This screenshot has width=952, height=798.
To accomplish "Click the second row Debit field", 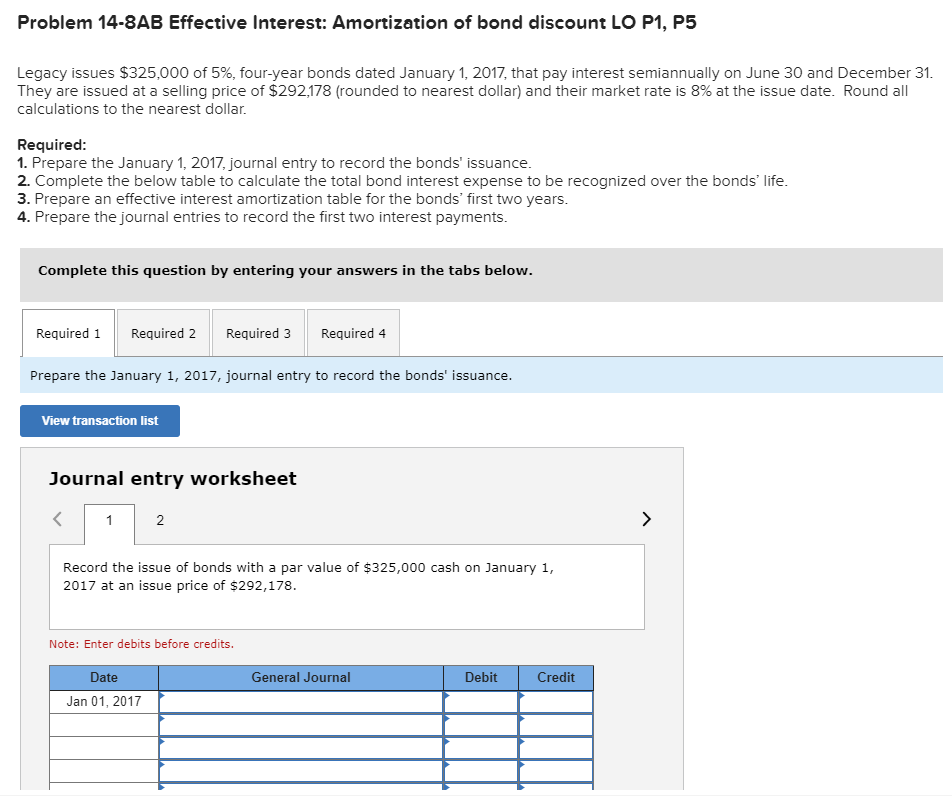I will pyautogui.click(x=481, y=723).
